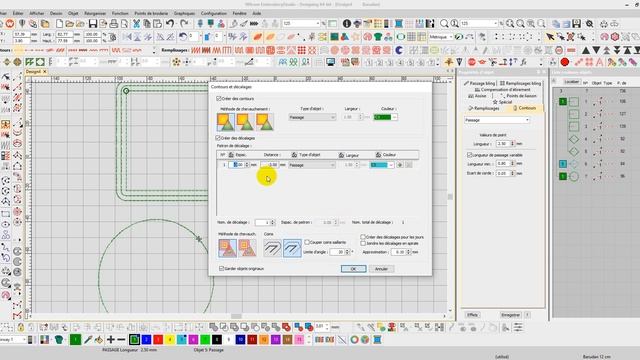Switch to the Contours tab in properties panel

click(524, 108)
